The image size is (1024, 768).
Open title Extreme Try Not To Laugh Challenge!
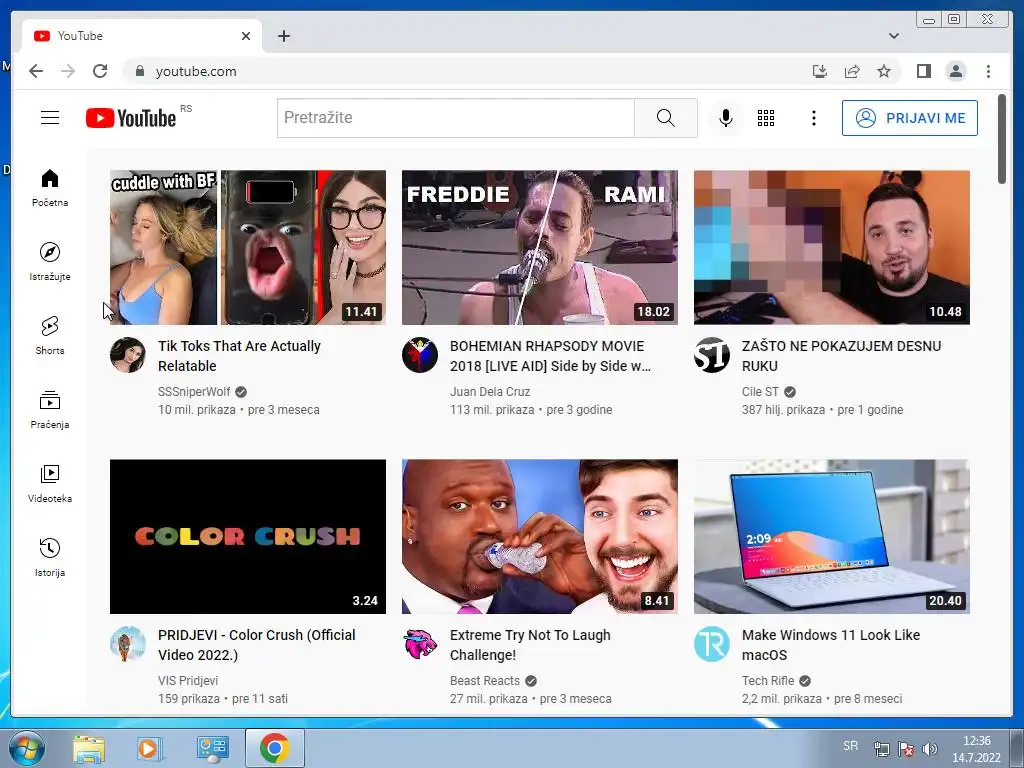pyautogui.click(x=530, y=645)
